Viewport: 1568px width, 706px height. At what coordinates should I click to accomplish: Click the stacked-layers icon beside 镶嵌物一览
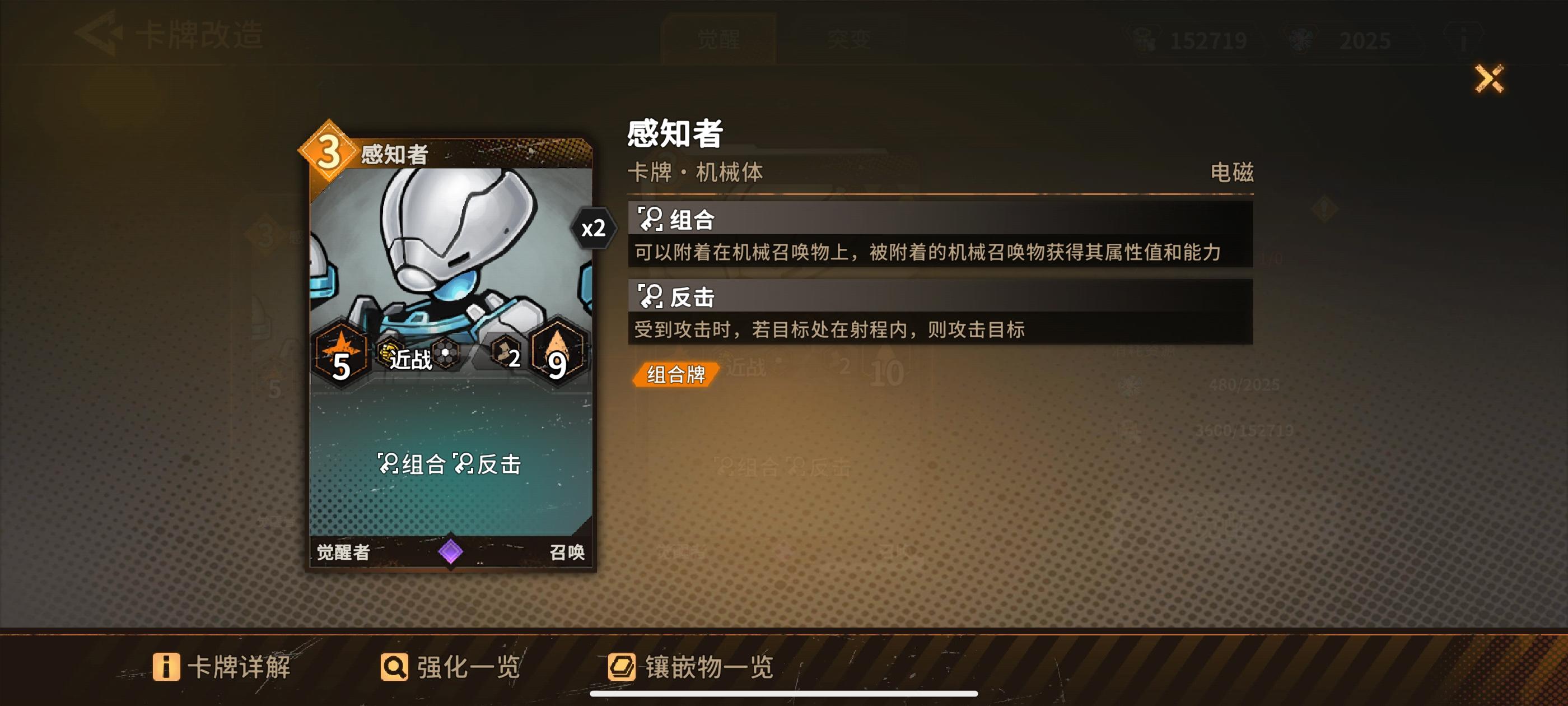(622, 666)
